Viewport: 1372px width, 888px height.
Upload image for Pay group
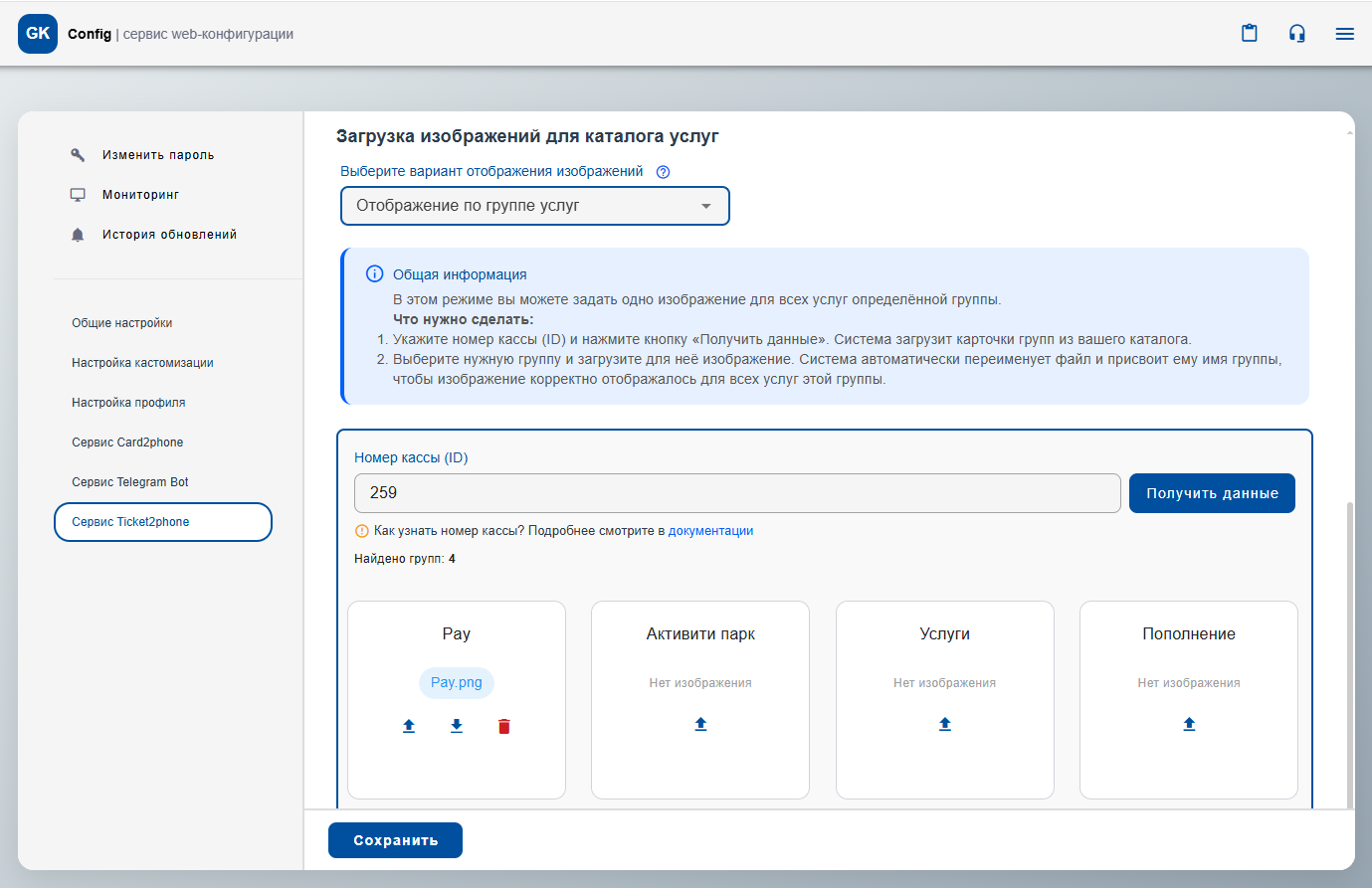(x=409, y=726)
